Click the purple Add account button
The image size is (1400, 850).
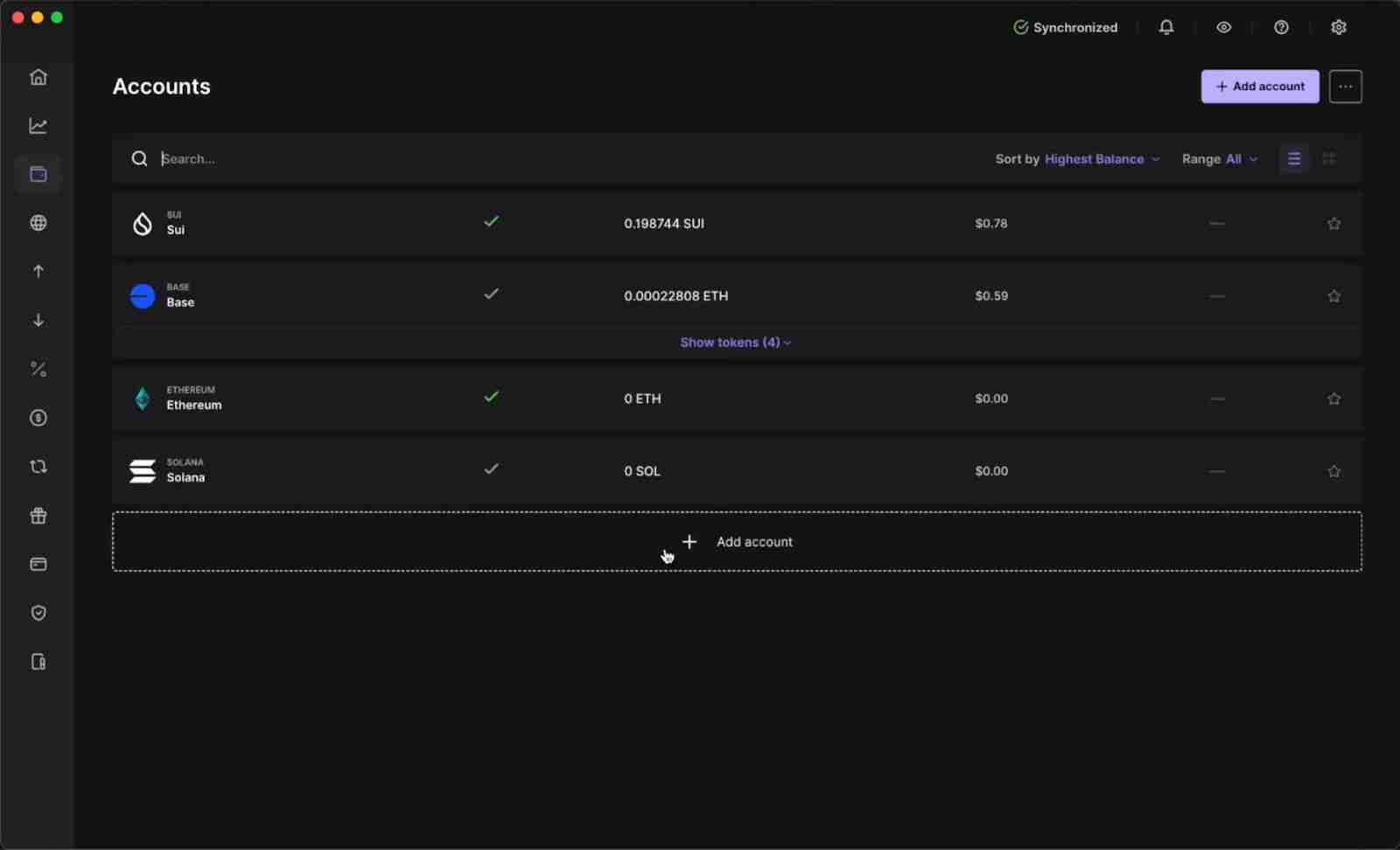1259,87
